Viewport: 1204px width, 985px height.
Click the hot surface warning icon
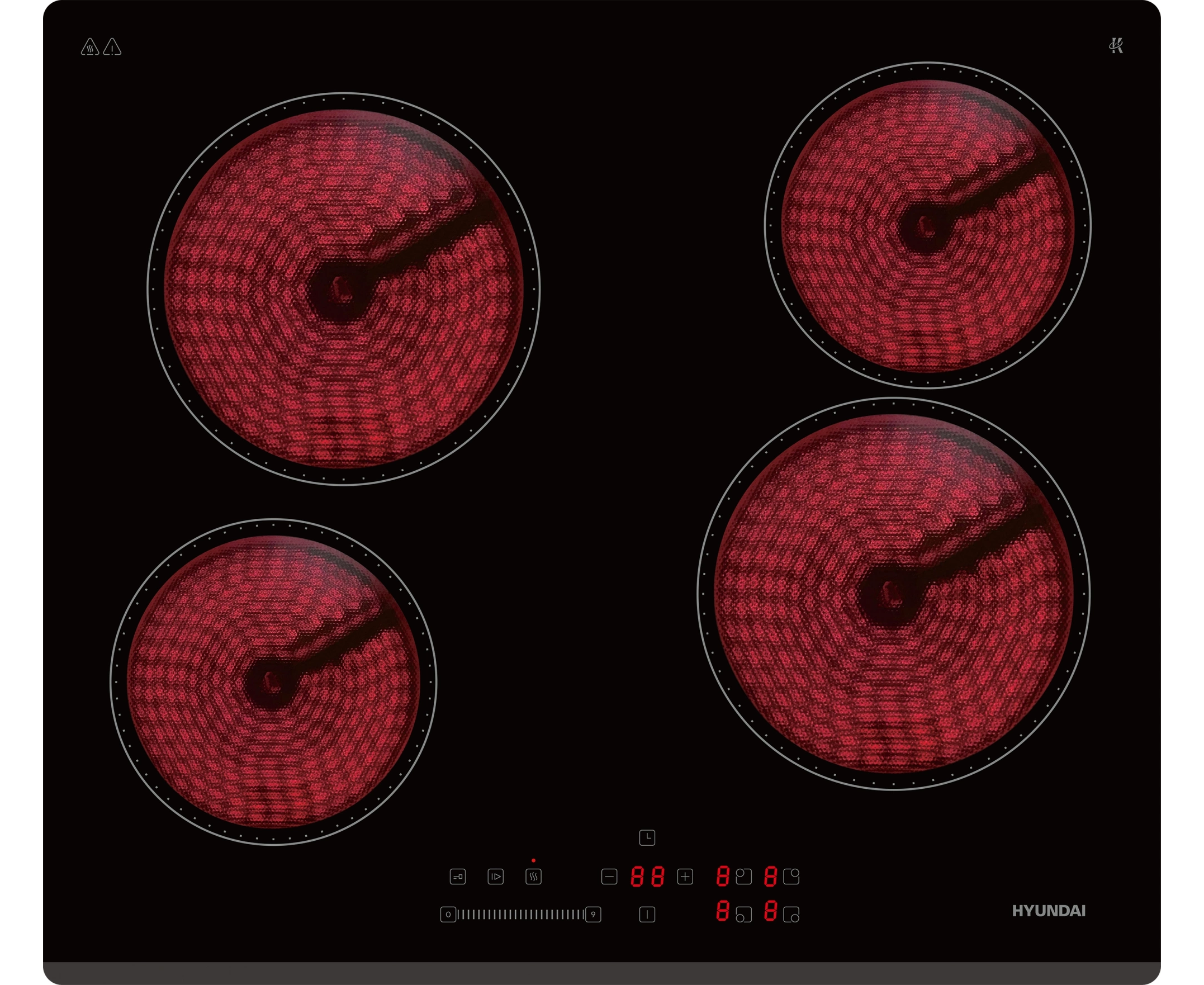click(89, 47)
